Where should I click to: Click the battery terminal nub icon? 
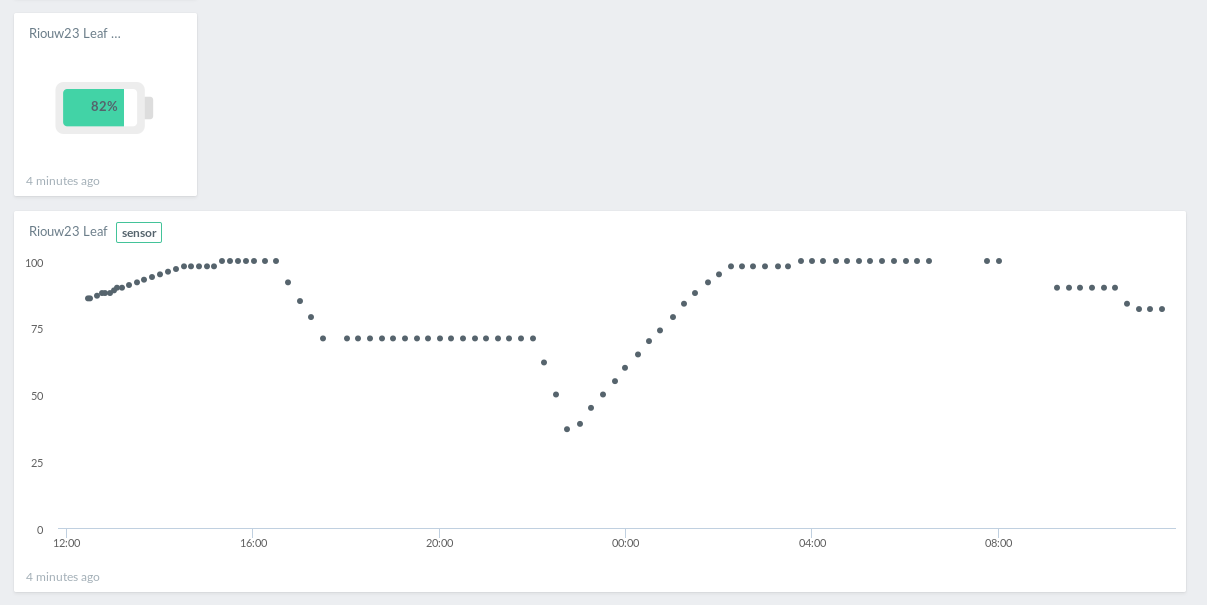click(x=149, y=108)
